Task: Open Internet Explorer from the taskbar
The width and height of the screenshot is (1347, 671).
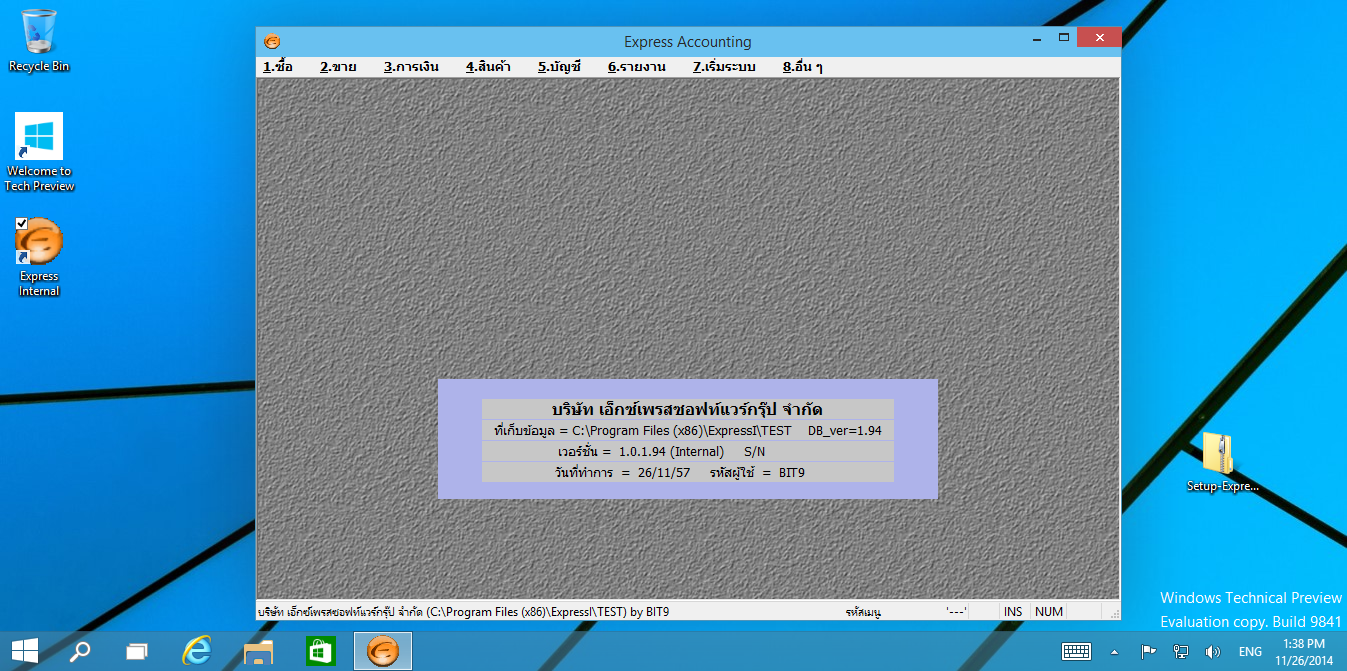Action: coord(197,651)
